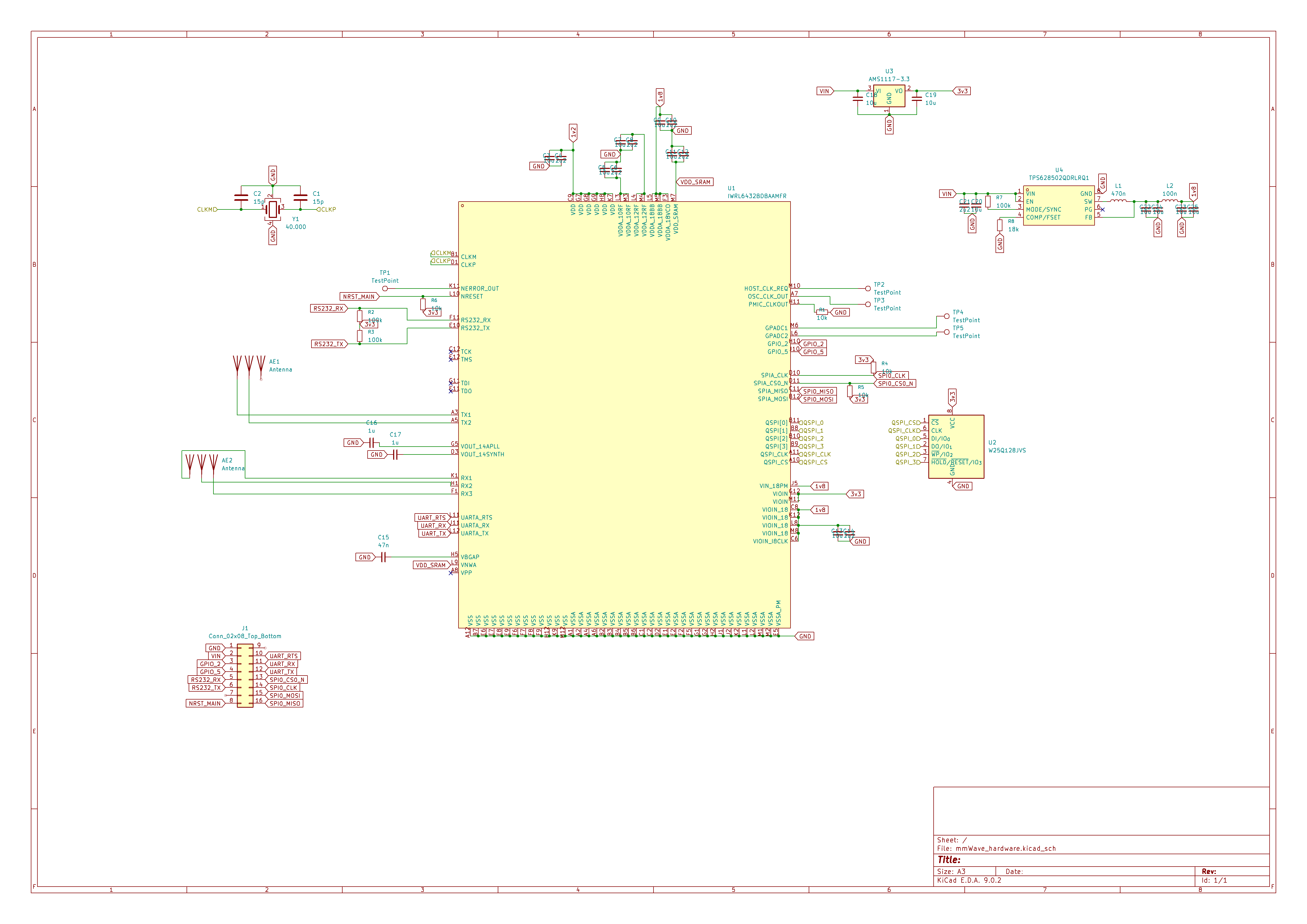Click the TP2 TestPoint label

pos(887,289)
